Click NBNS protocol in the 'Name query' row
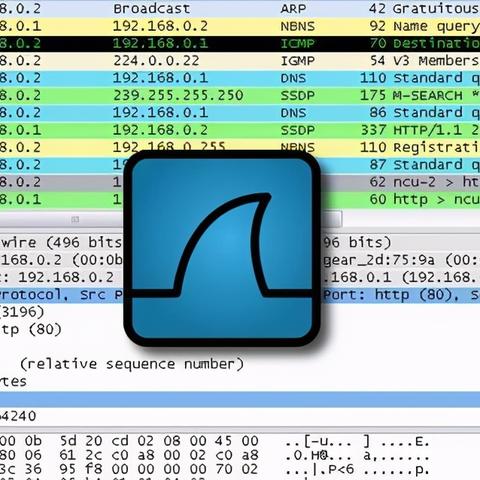 point(297,26)
